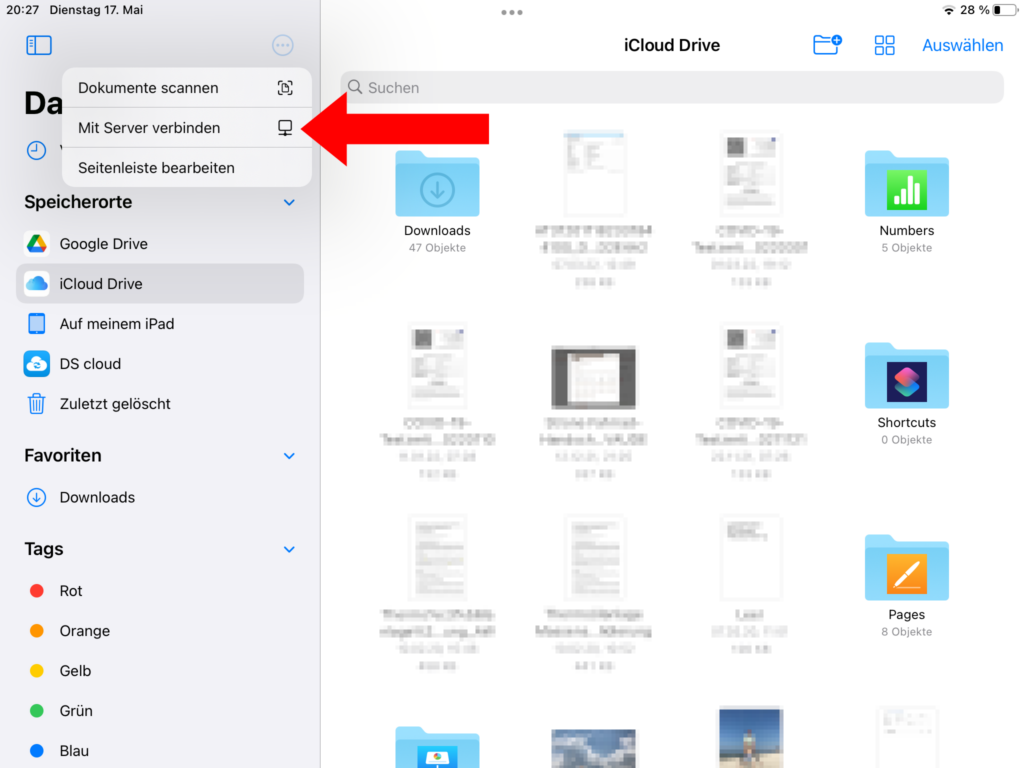Toggle the sidebar with the panel icon

click(39, 45)
